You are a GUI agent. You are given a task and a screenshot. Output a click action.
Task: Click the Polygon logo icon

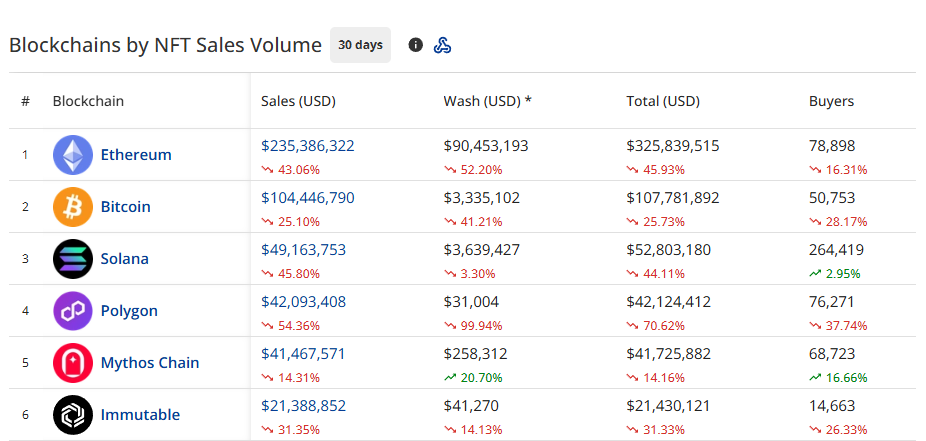coord(73,311)
